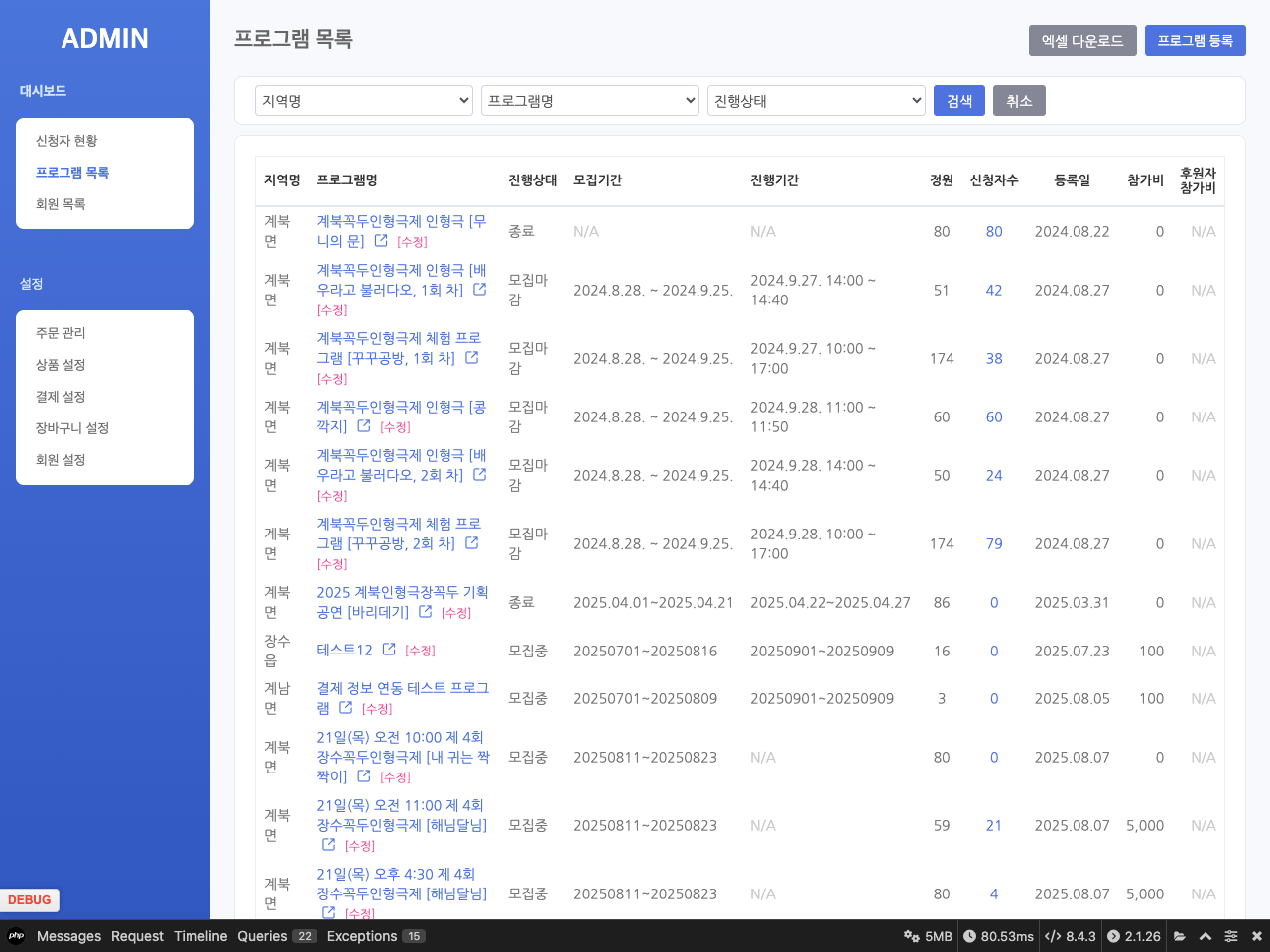Viewport: 1270px width, 952px height.
Task: Switch to Queries tab in debug bar
Action: point(262,936)
